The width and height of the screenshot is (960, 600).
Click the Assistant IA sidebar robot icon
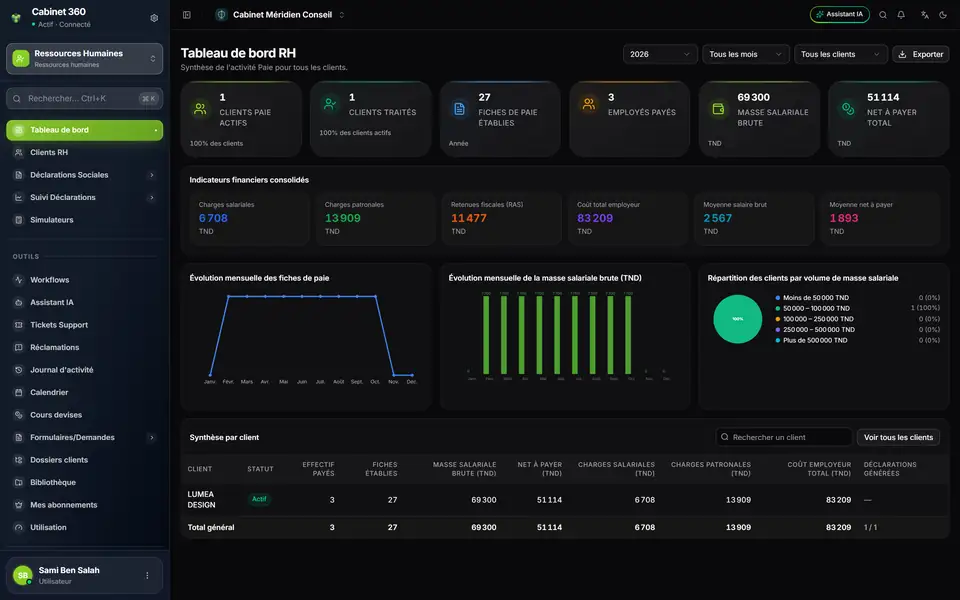point(18,302)
